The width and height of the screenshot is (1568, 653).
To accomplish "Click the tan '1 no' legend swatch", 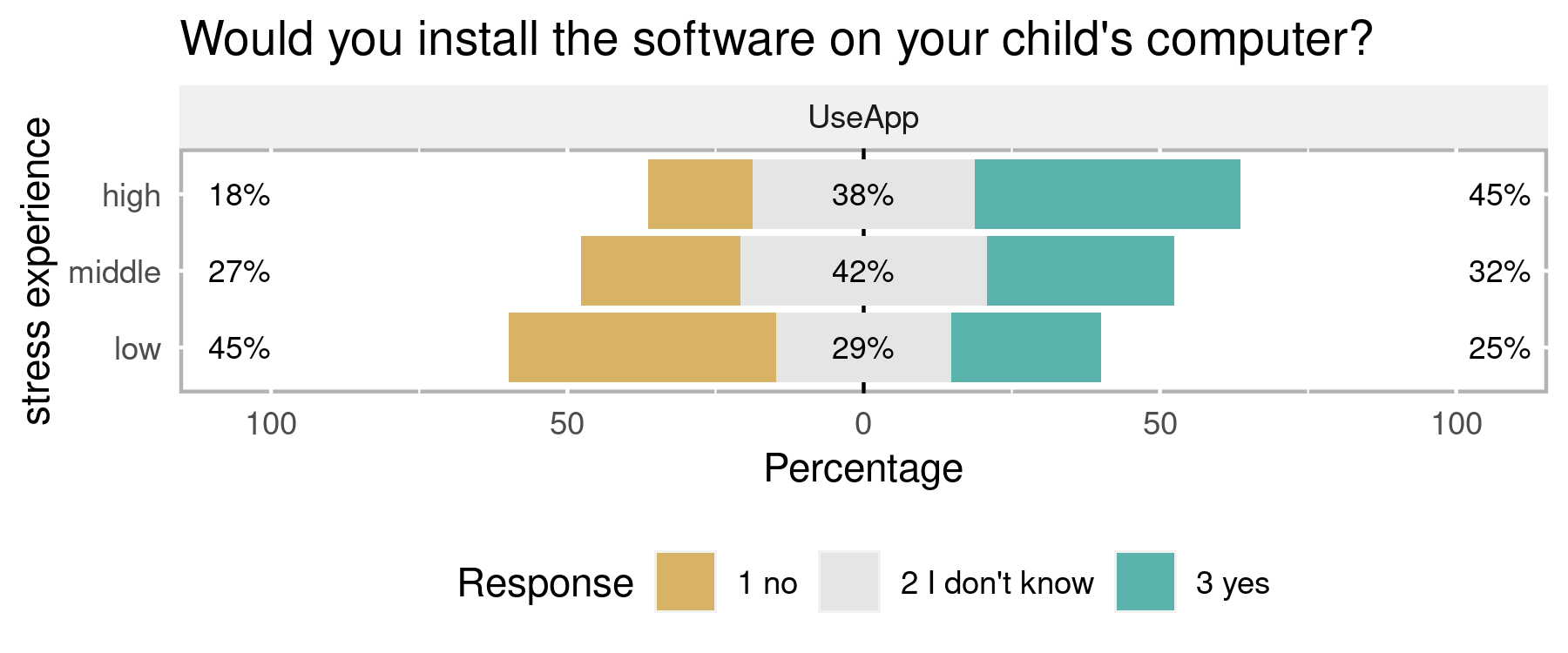I will (x=686, y=582).
